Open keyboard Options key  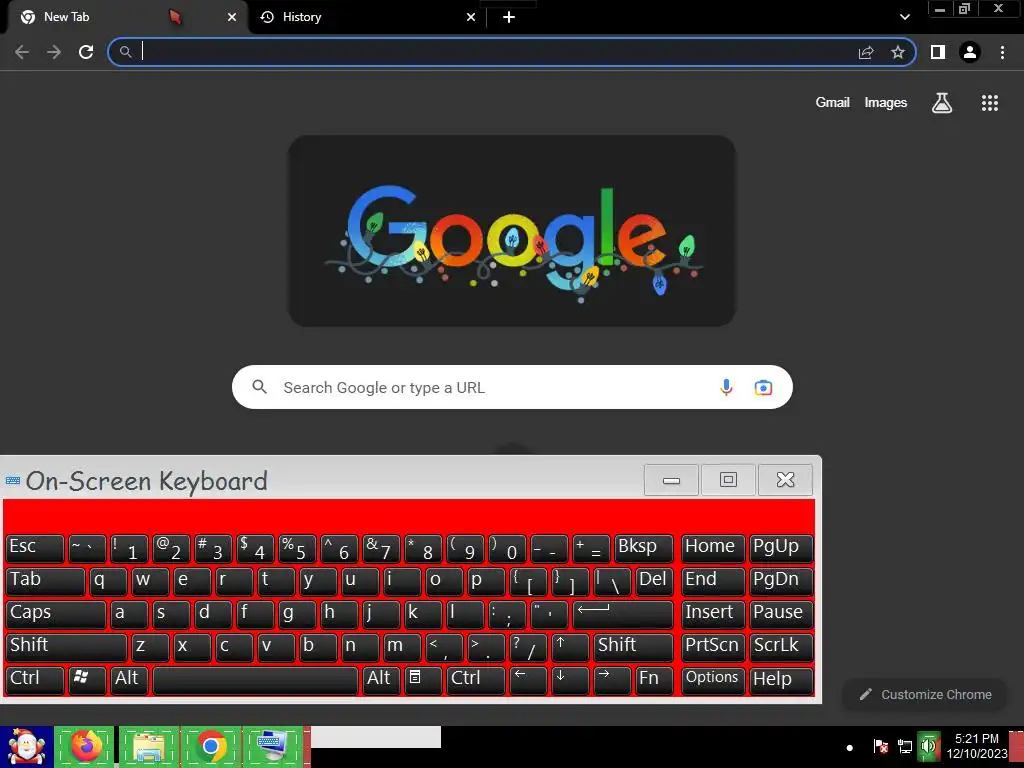pyautogui.click(x=713, y=680)
